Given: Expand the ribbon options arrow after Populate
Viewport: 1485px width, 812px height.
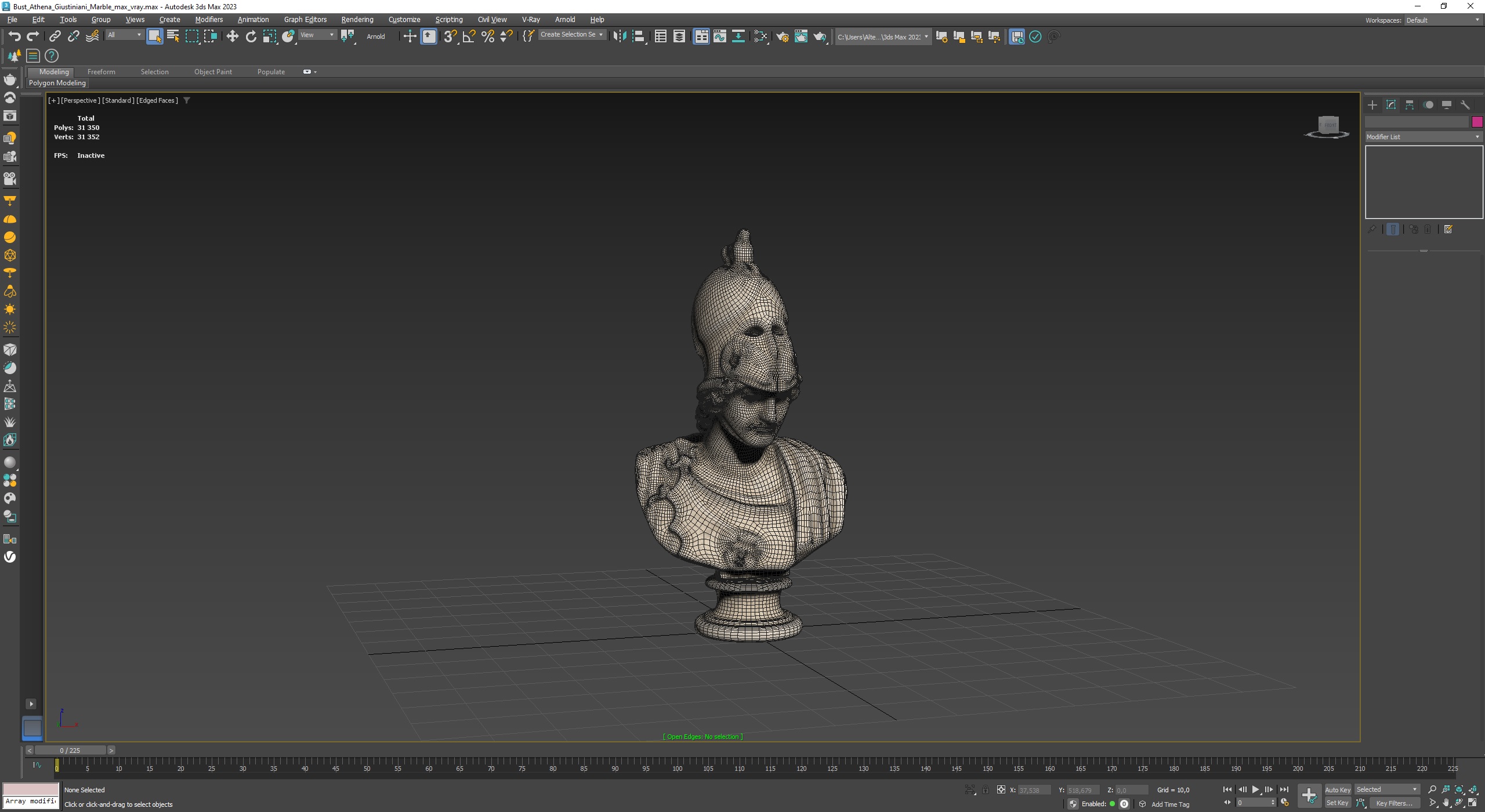Looking at the screenshot, I should (309, 72).
